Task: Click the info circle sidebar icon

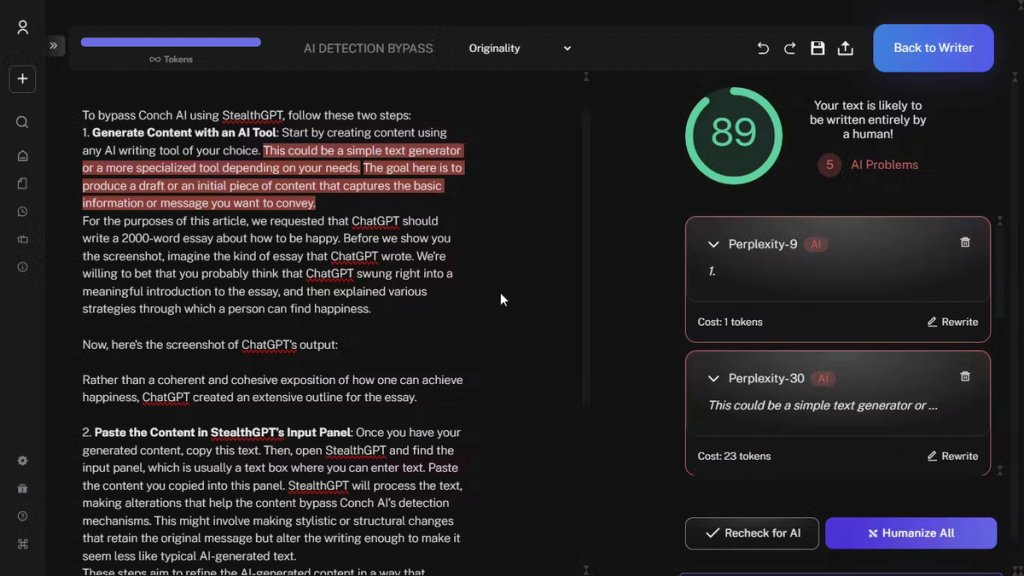Action: pos(22,267)
